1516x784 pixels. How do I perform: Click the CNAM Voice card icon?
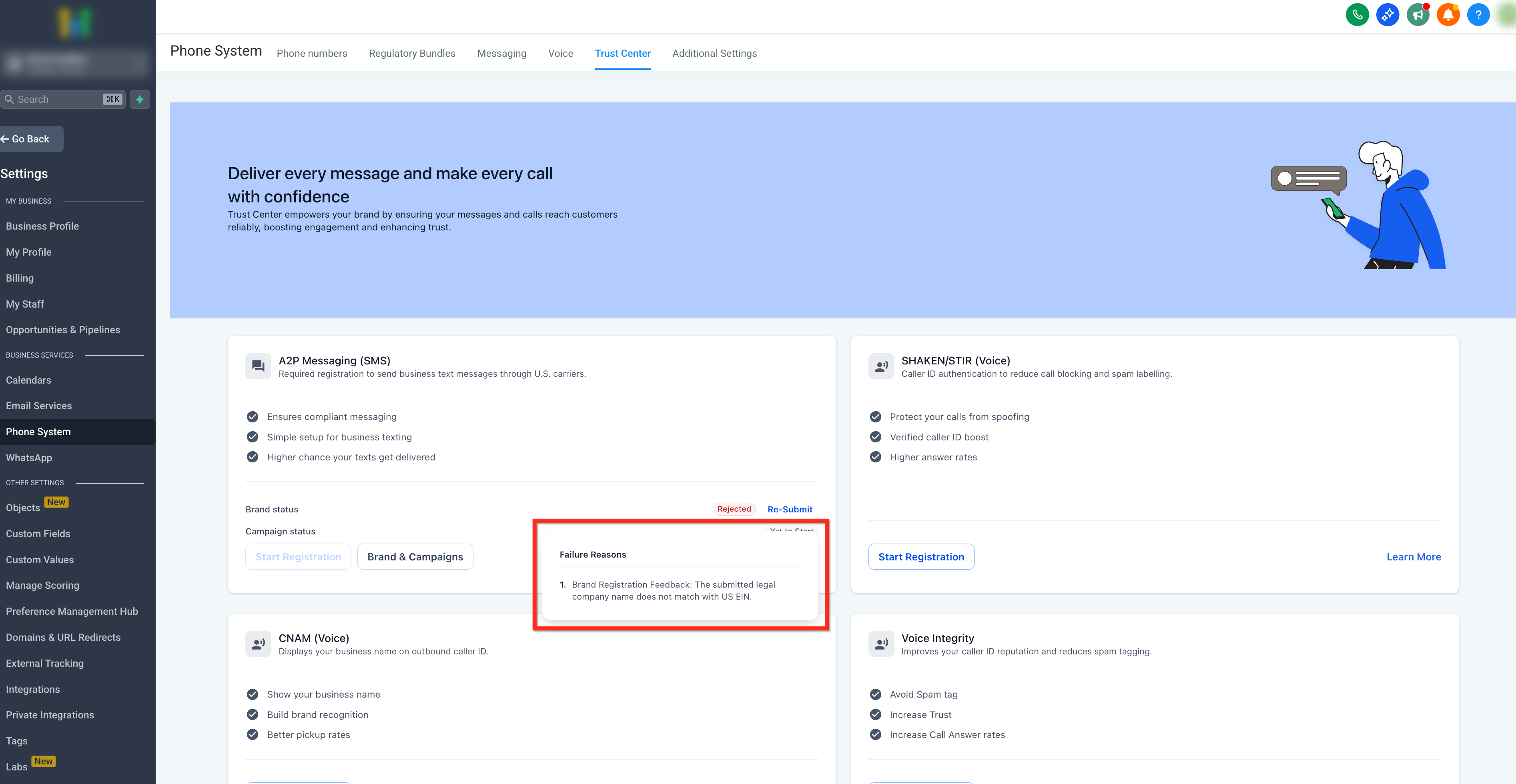pyautogui.click(x=258, y=644)
